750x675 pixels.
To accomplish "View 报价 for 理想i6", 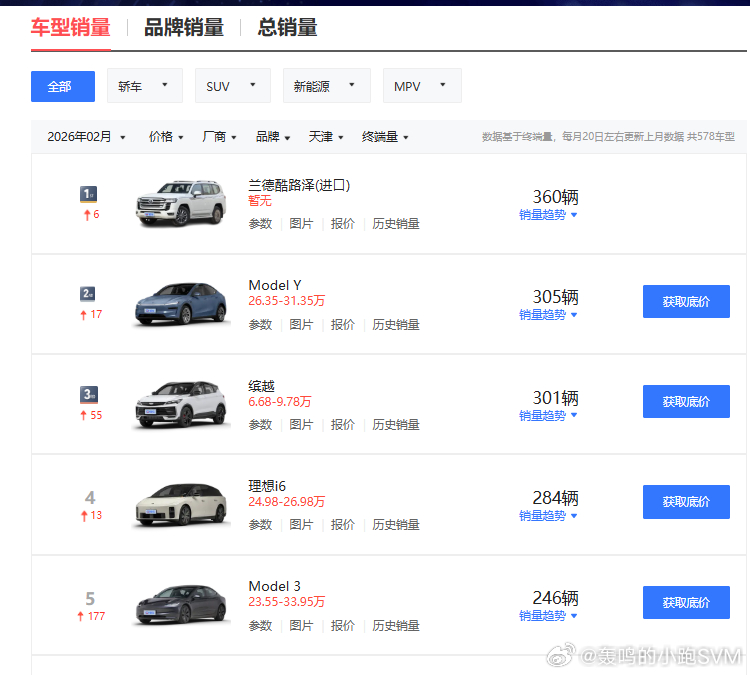I will 342,525.
